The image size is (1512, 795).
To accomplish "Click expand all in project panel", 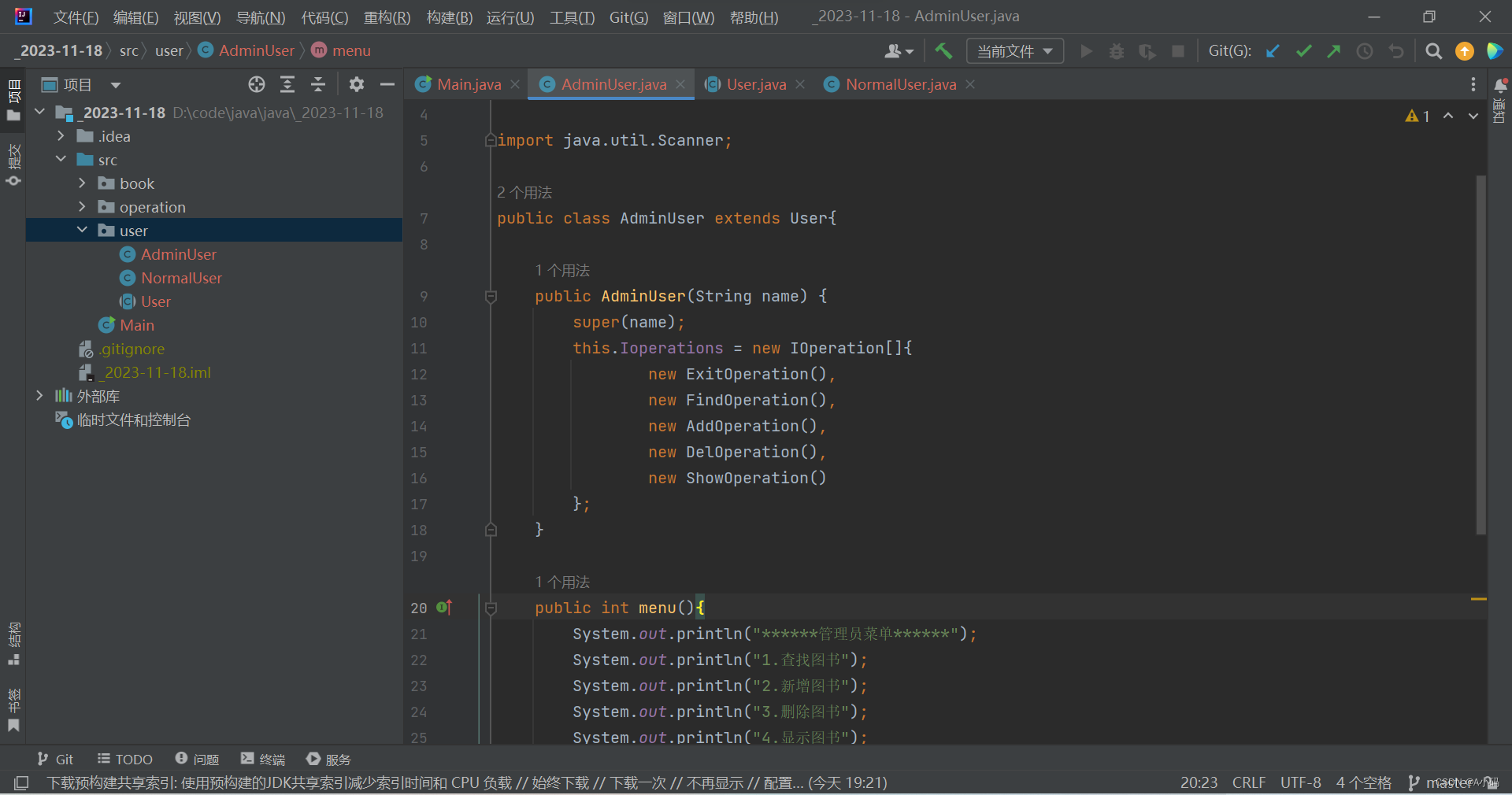I will coord(287,84).
